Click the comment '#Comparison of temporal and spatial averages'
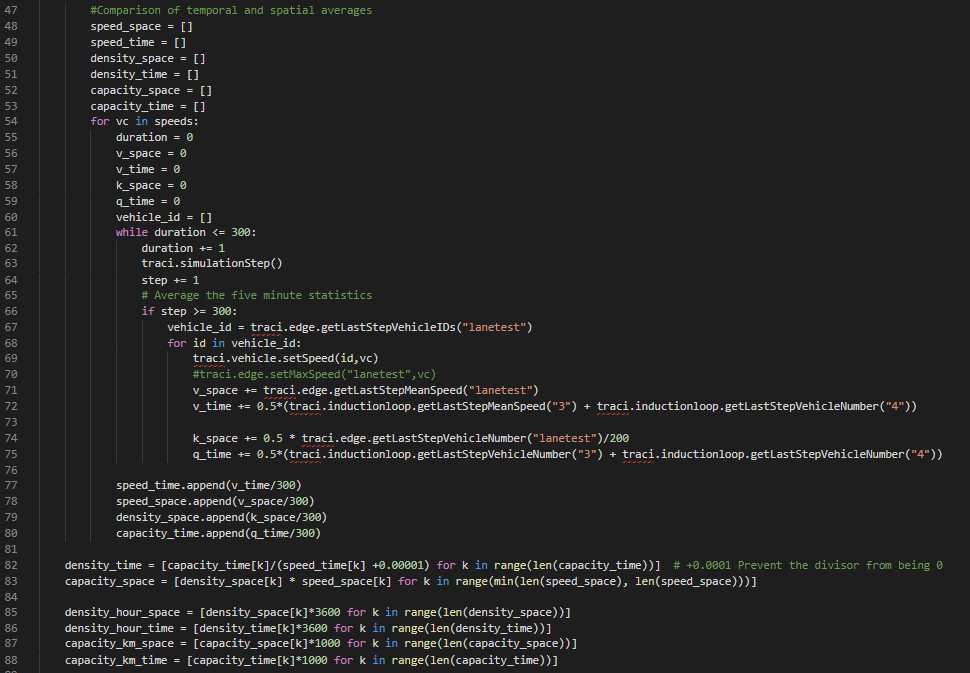Viewport: 970px width, 673px height. tap(231, 11)
